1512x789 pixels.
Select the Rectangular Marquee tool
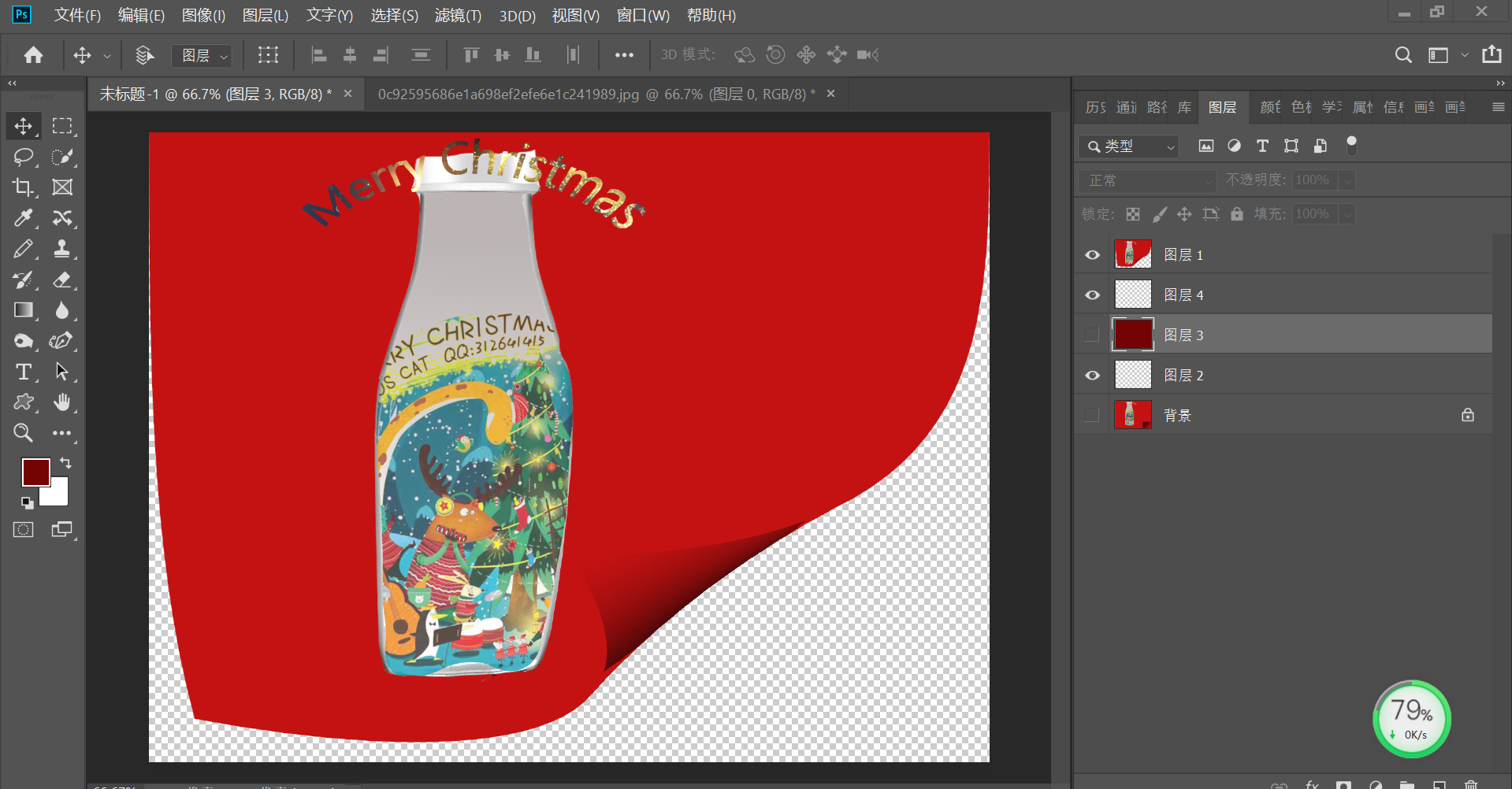tap(62, 126)
